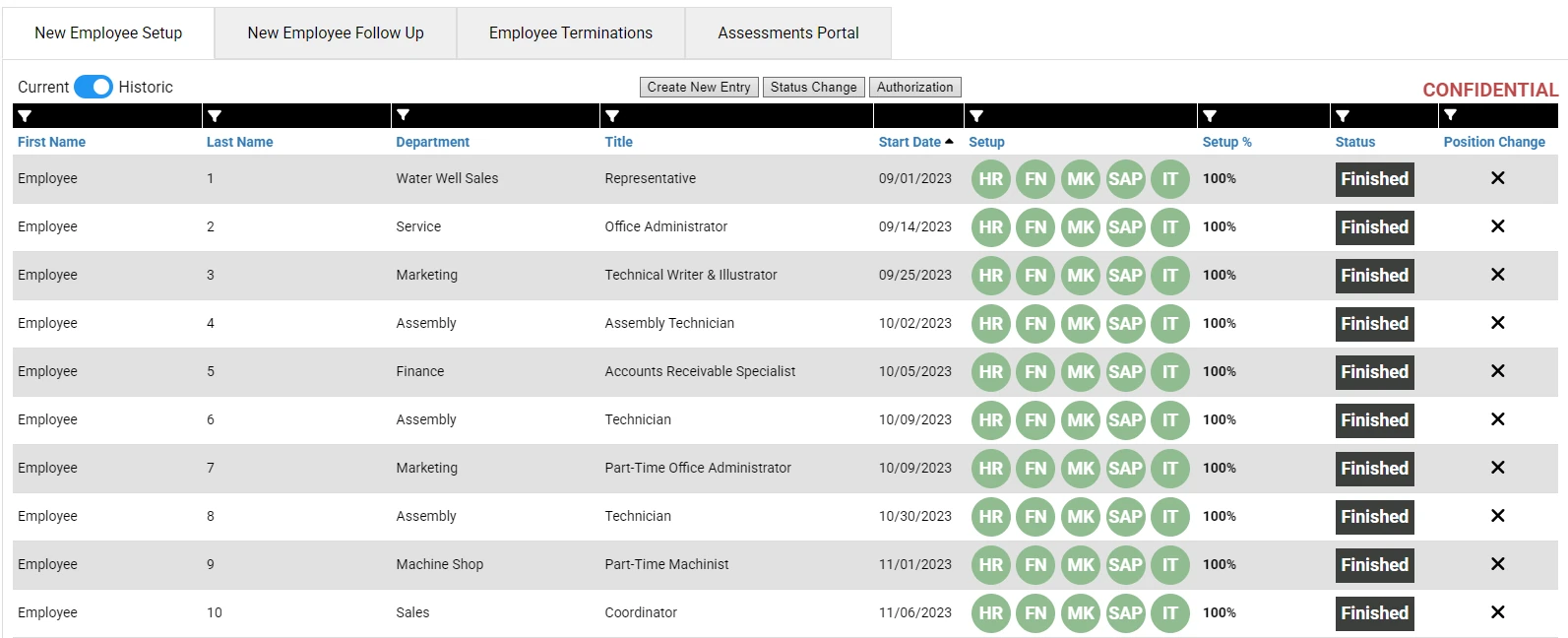Sort by Status column header

click(x=1355, y=142)
